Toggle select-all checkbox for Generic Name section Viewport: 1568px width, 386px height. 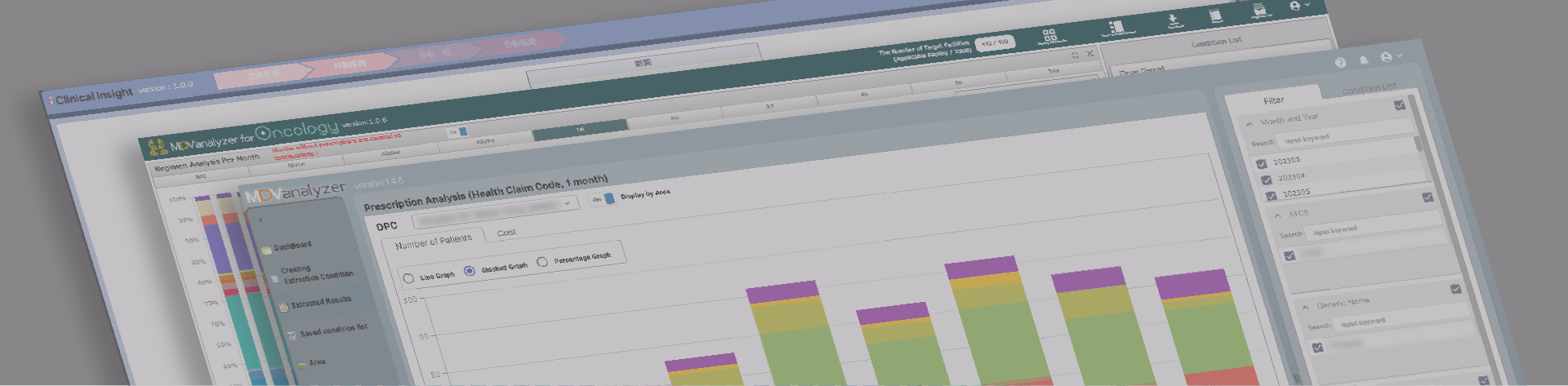pyautogui.click(x=1455, y=289)
